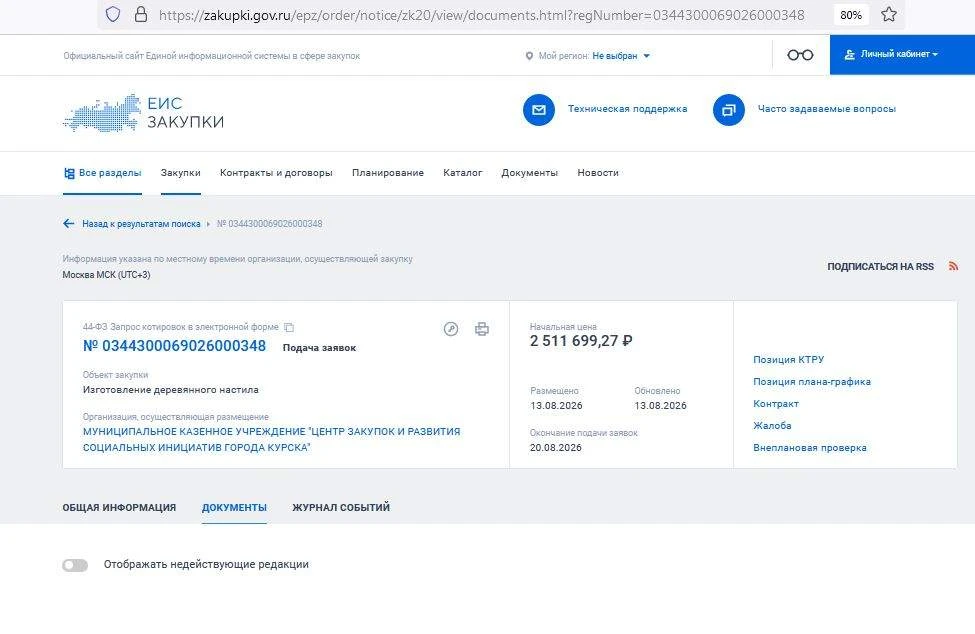Open Внеплановая проверка link
Screen dimensions: 975x634
tap(810, 448)
